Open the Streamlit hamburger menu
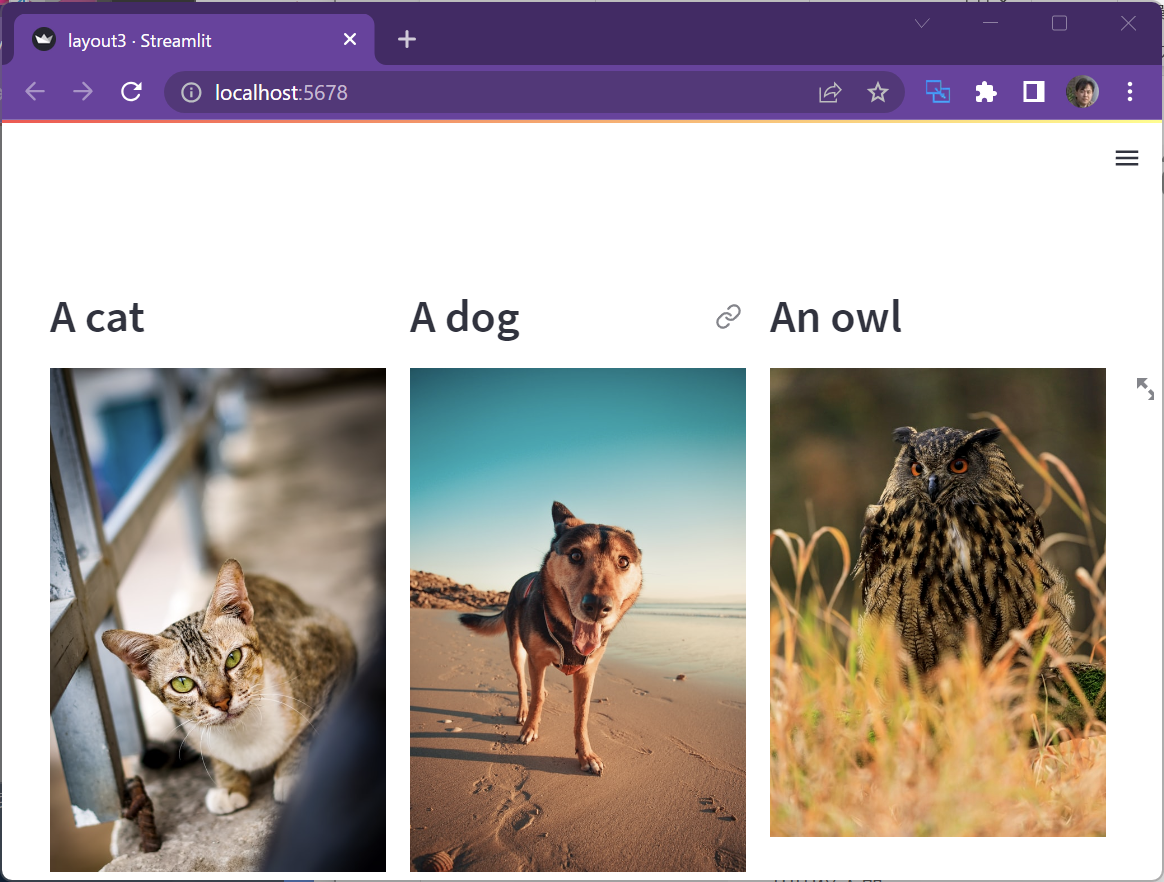This screenshot has height=882, width=1164. click(x=1127, y=158)
